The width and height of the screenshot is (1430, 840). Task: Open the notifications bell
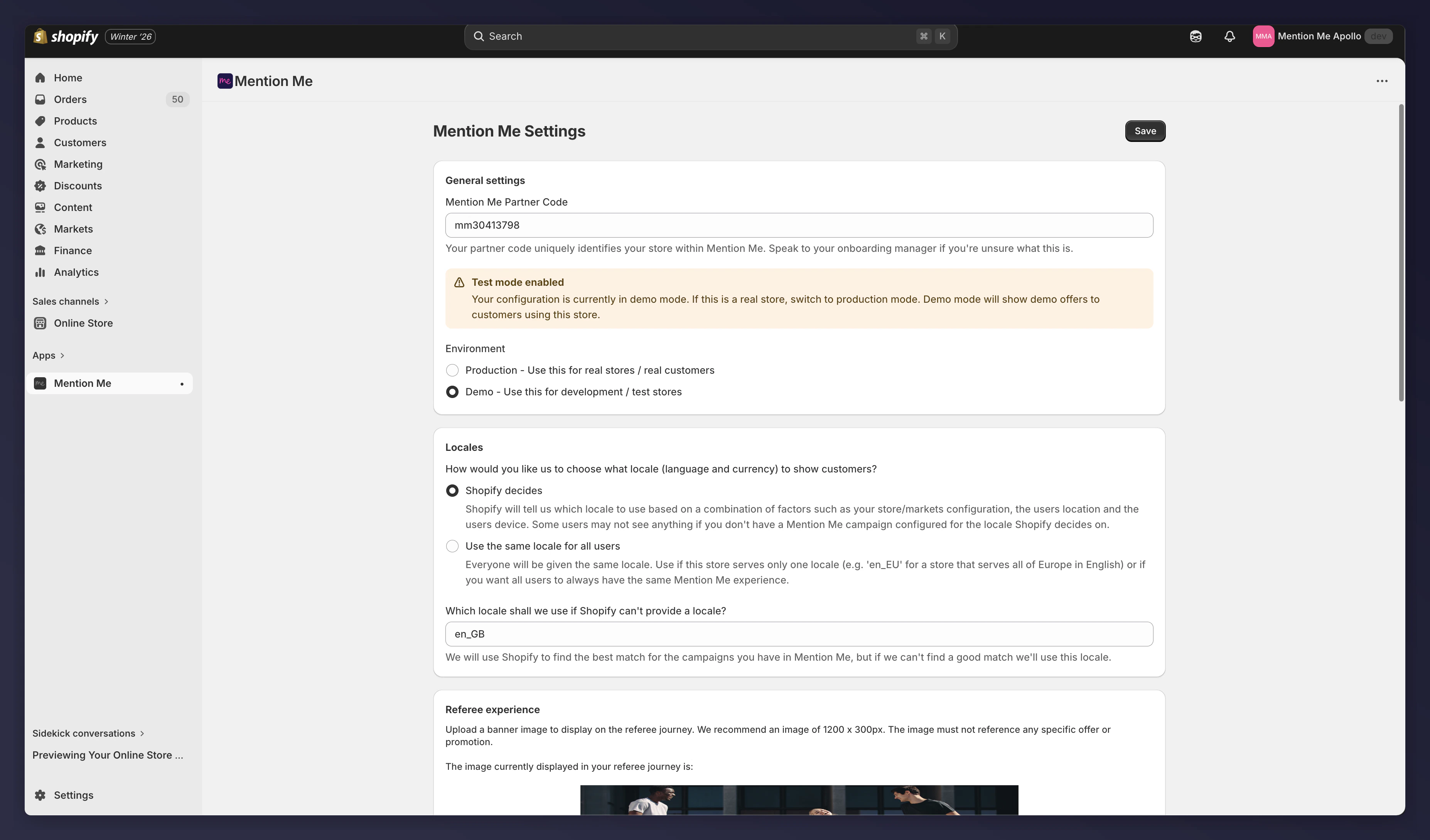(x=1230, y=36)
